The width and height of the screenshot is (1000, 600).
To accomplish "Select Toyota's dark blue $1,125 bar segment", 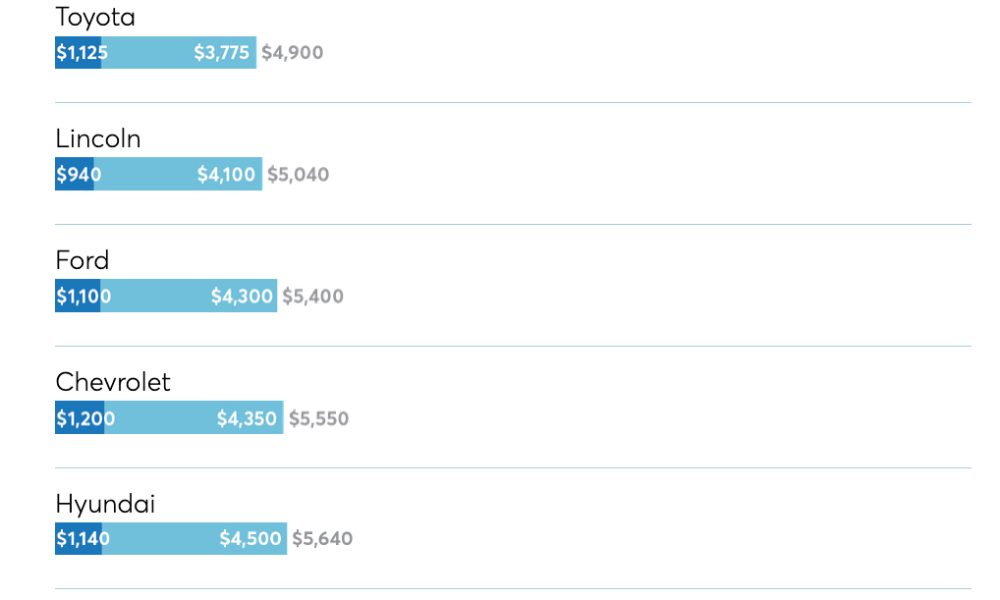I will click(78, 52).
